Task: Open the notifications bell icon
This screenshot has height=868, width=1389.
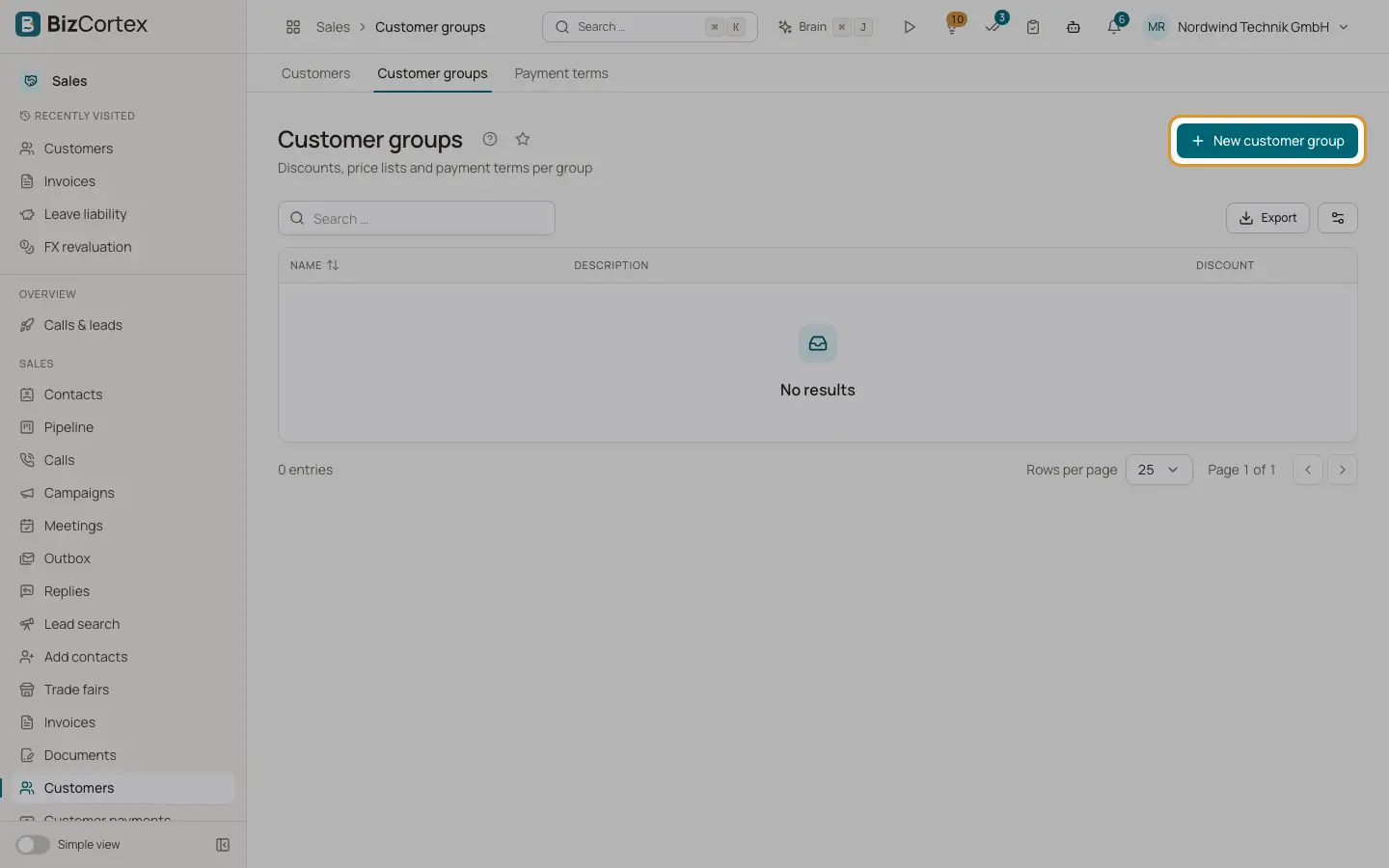Action: tap(1114, 27)
